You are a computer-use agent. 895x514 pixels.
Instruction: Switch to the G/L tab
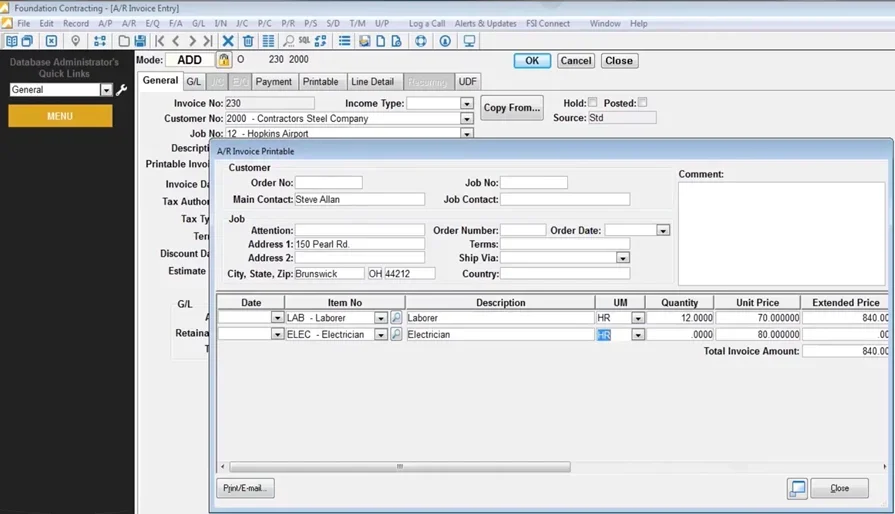tap(193, 82)
